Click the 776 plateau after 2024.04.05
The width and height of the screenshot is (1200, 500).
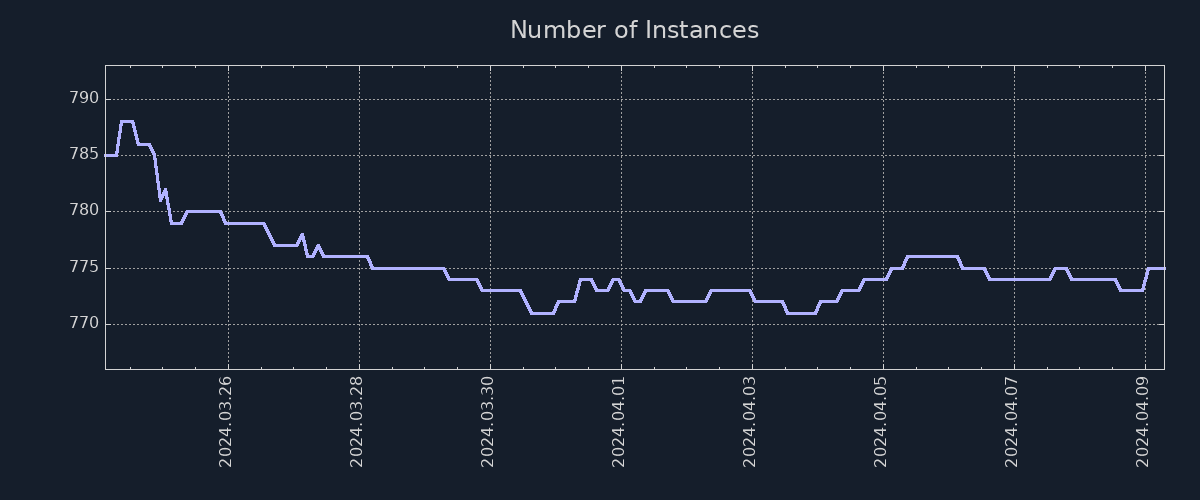(x=932, y=256)
